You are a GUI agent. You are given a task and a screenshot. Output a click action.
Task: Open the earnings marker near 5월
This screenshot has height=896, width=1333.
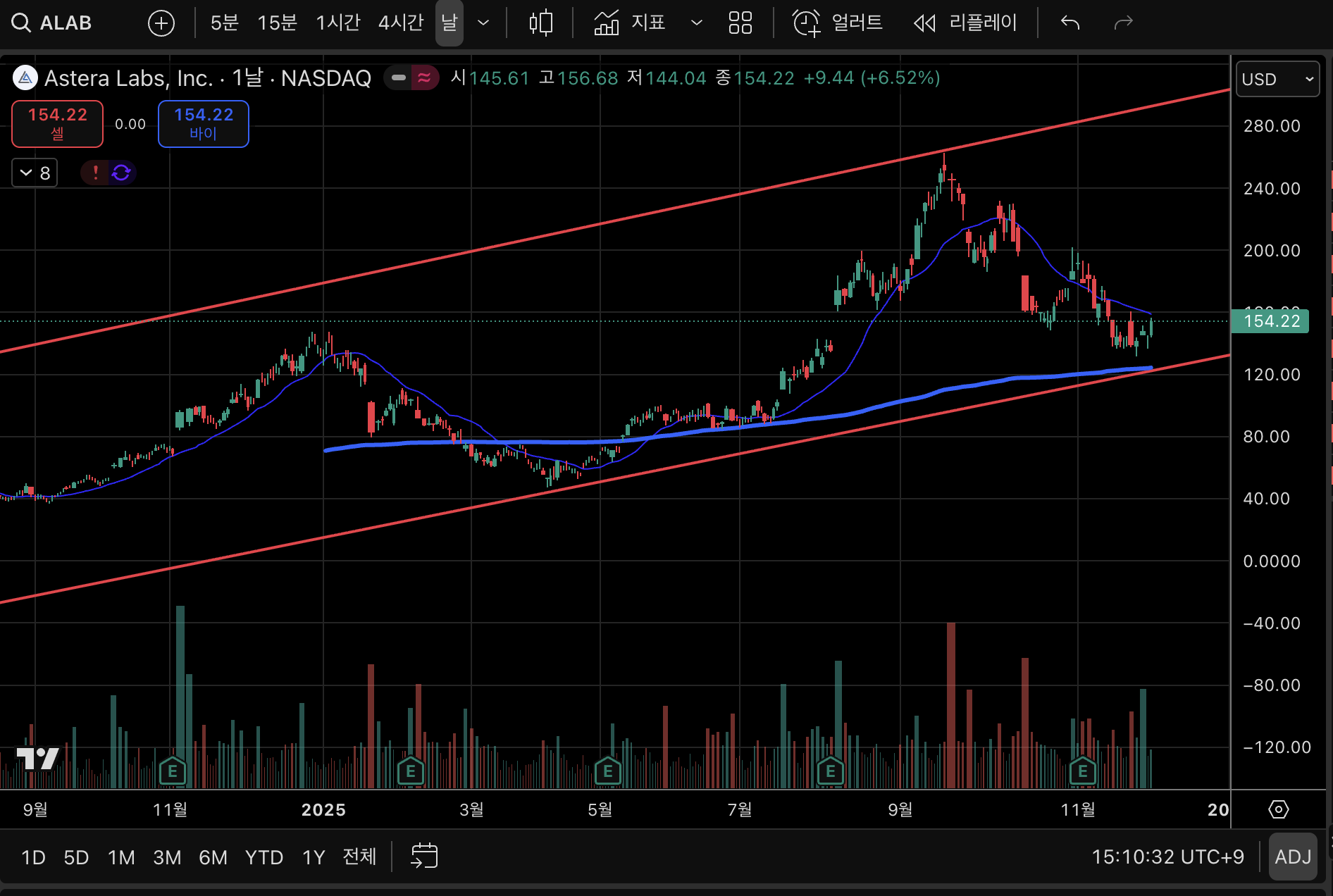tap(608, 771)
